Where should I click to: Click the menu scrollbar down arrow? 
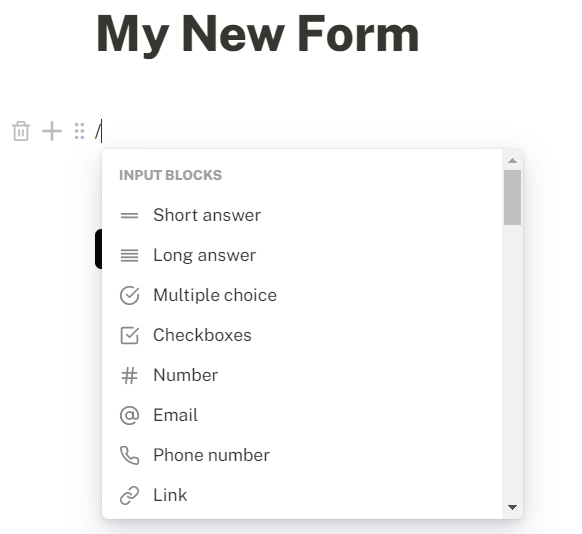pos(513,507)
